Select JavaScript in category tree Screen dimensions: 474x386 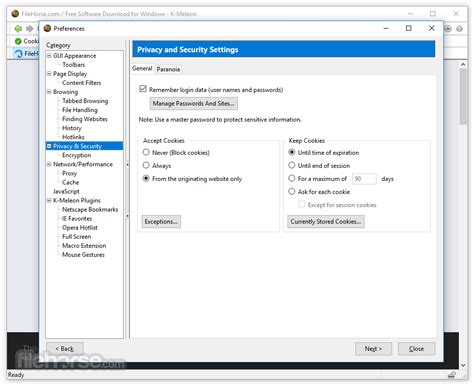tap(66, 191)
